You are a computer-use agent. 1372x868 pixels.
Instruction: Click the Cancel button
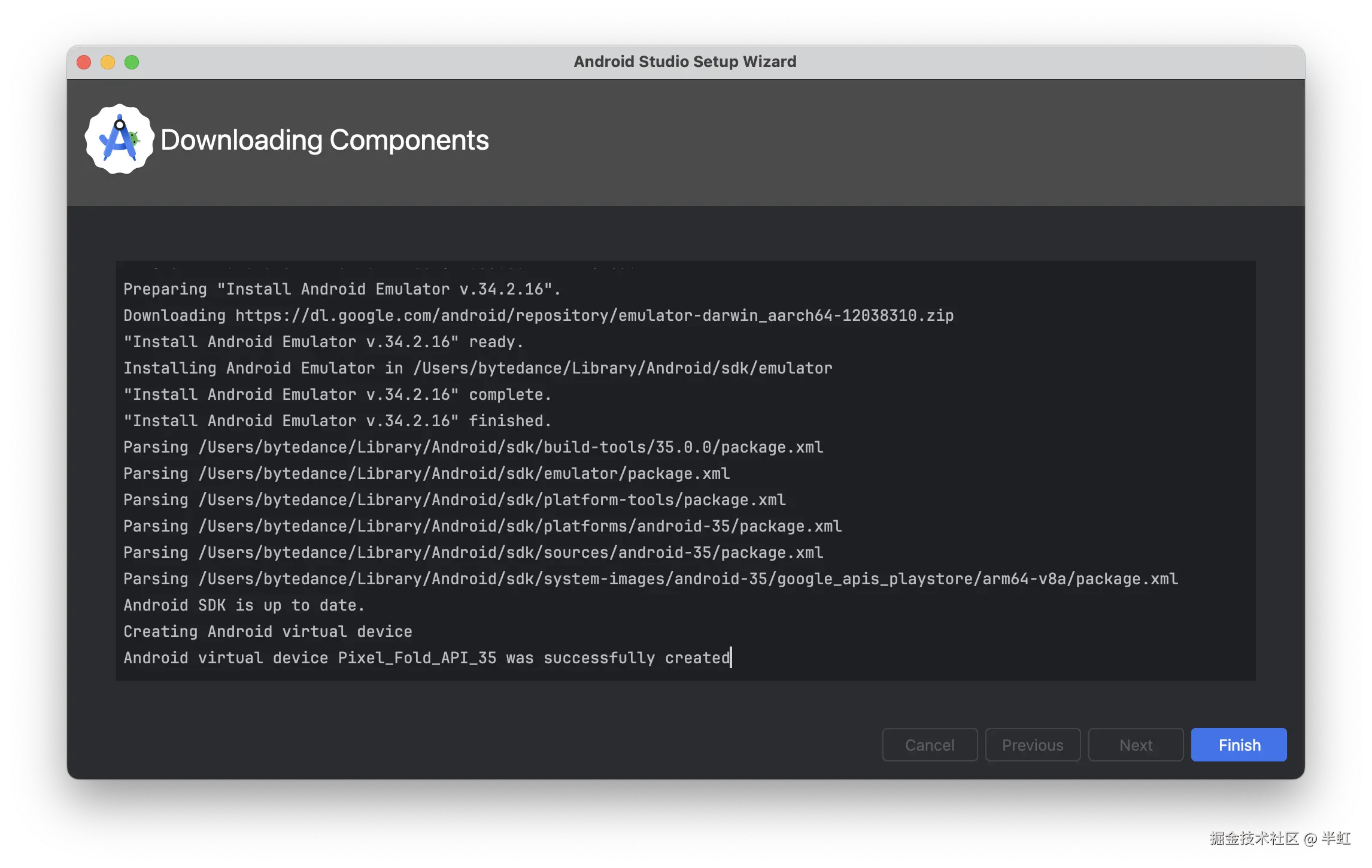point(930,745)
